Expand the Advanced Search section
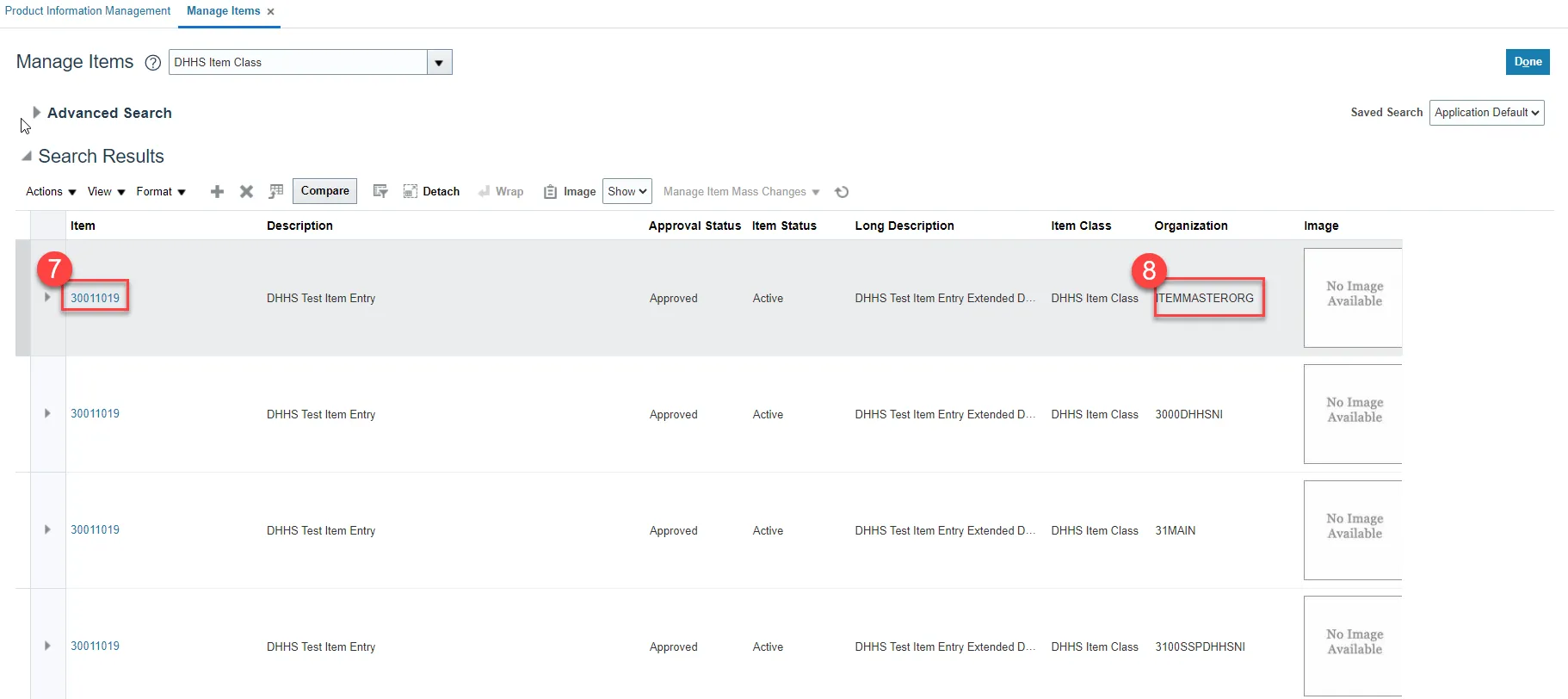 tap(36, 113)
